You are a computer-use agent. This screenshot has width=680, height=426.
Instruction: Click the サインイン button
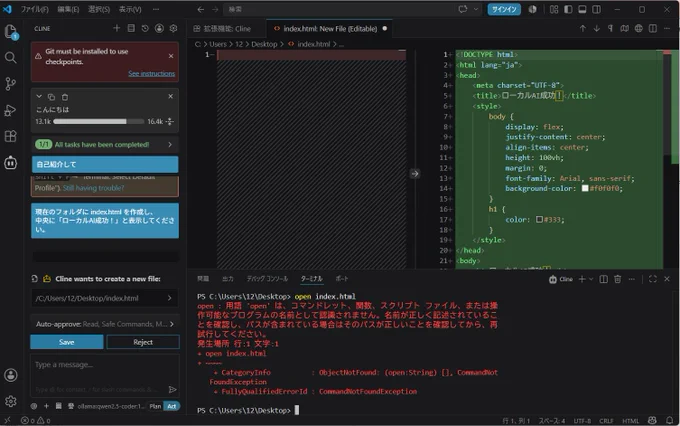click(504, 9)
